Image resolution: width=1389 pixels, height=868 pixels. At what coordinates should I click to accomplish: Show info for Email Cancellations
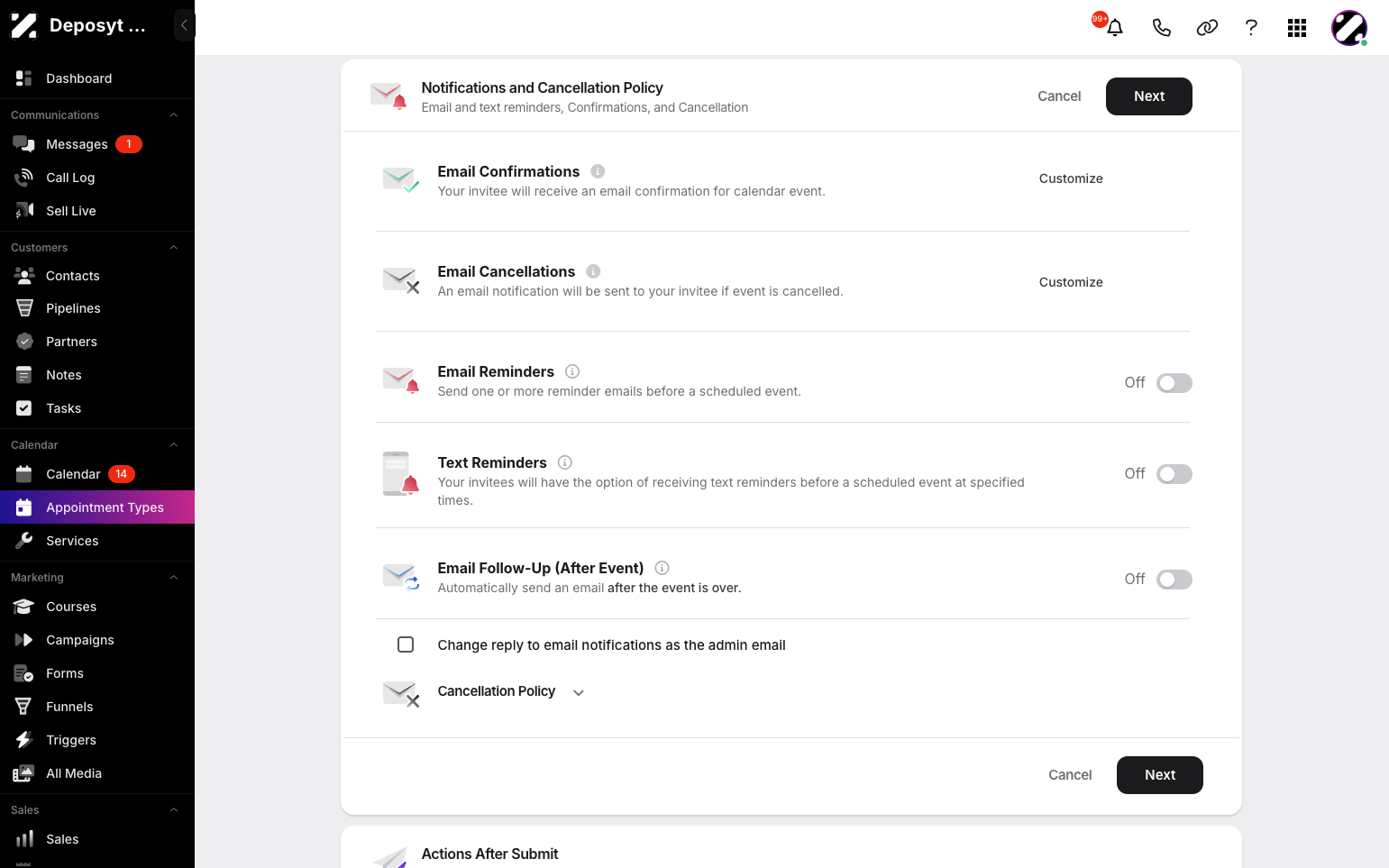(x=593, y=271)
